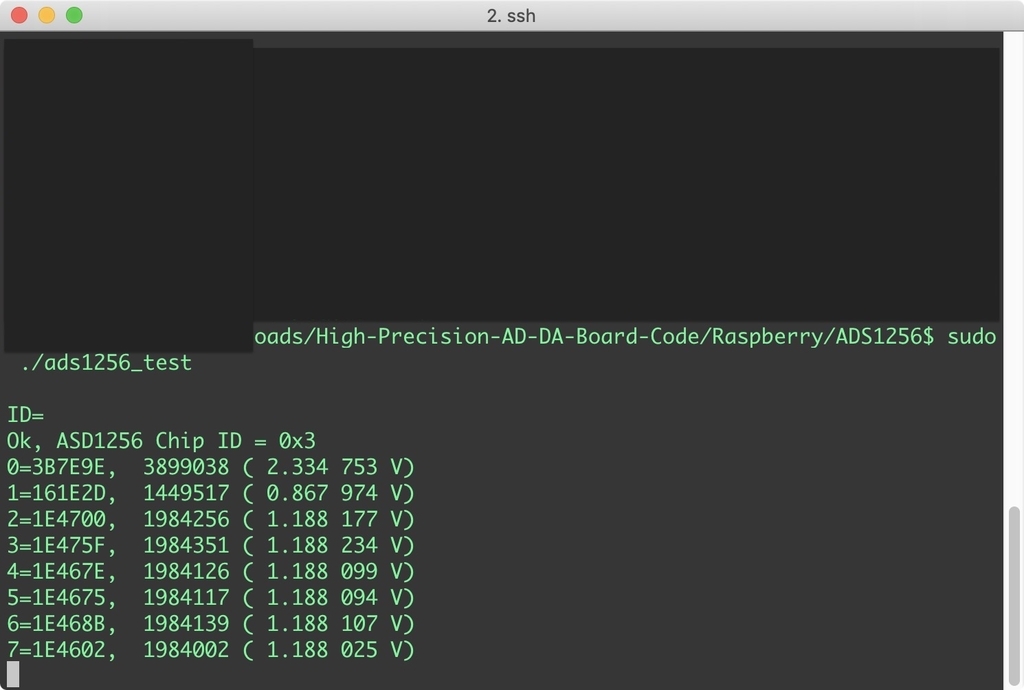
Task: Click the voltage '0.867 974 V'
Action: tap(335, 493)
